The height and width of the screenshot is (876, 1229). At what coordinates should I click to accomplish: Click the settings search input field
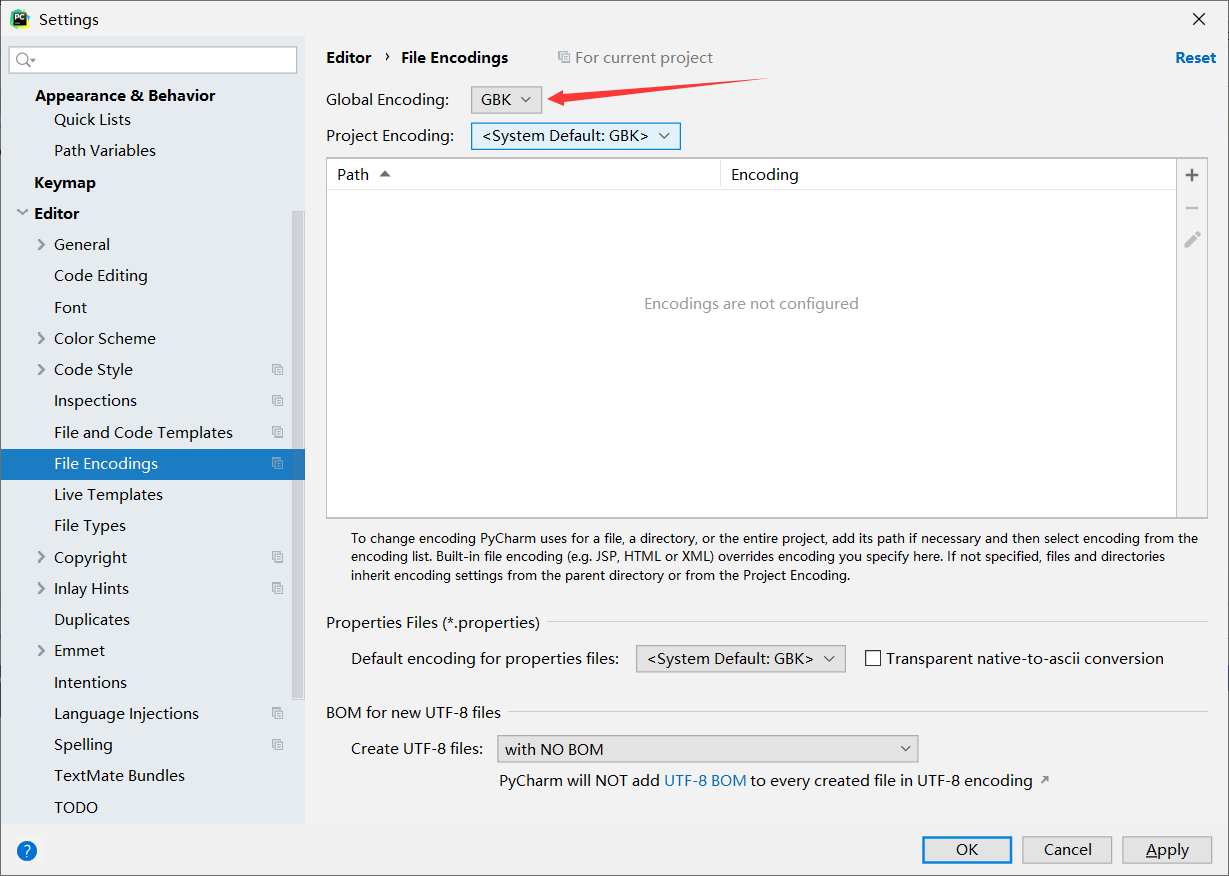tap(153, 60)
